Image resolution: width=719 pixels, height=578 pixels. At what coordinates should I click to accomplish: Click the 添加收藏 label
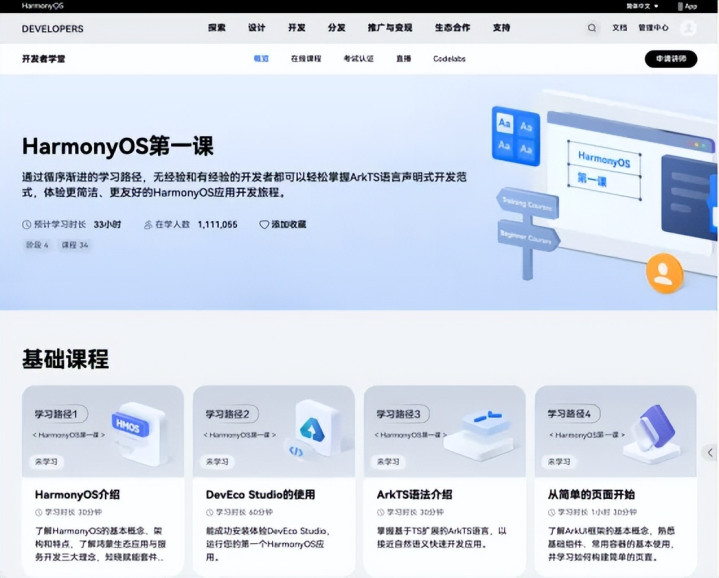(x=289, y=225)
